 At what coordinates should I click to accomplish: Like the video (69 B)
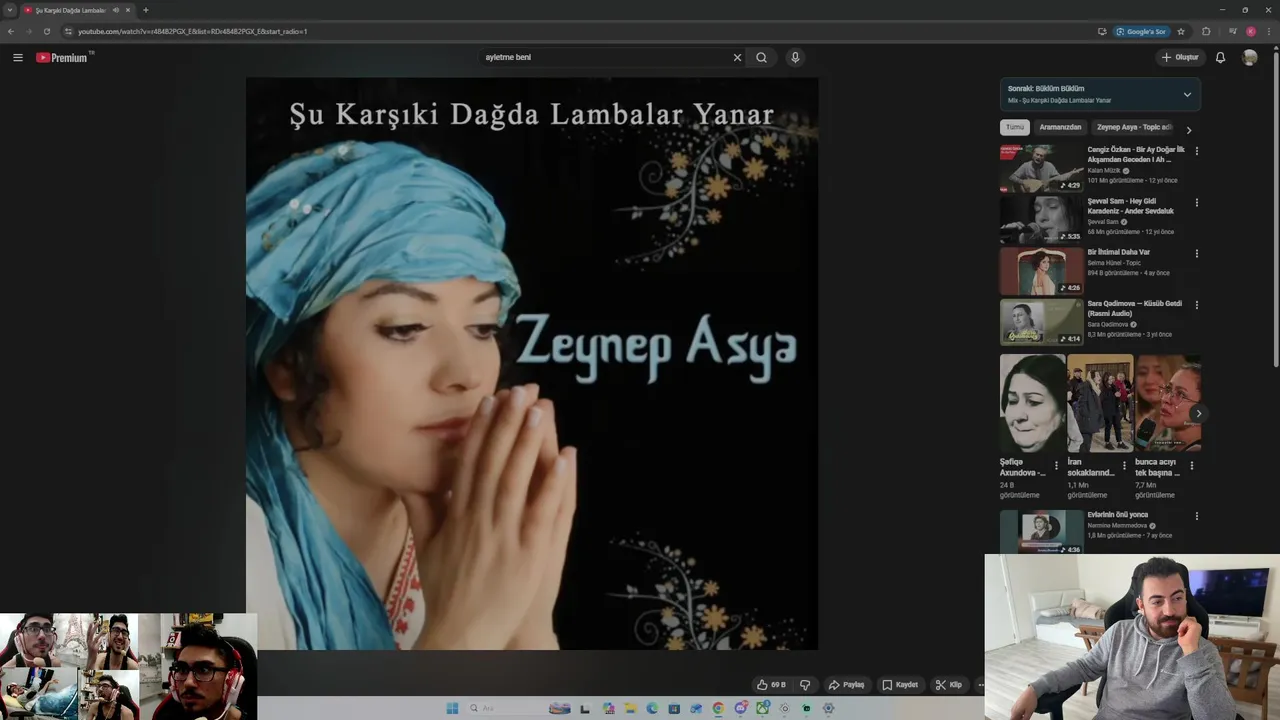click(771, 685)
